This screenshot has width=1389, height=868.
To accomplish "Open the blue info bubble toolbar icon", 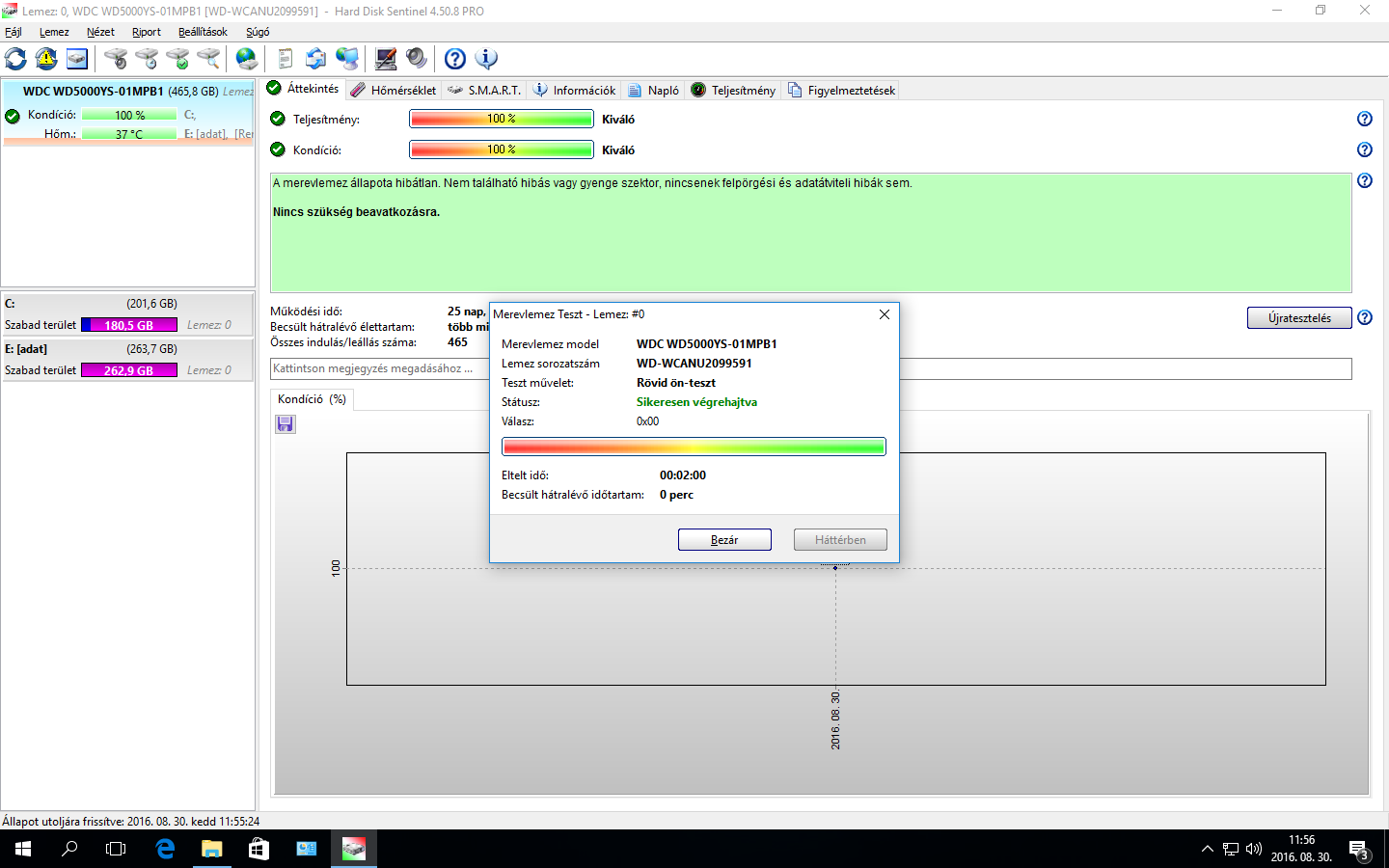I will (x=486, y=59).
